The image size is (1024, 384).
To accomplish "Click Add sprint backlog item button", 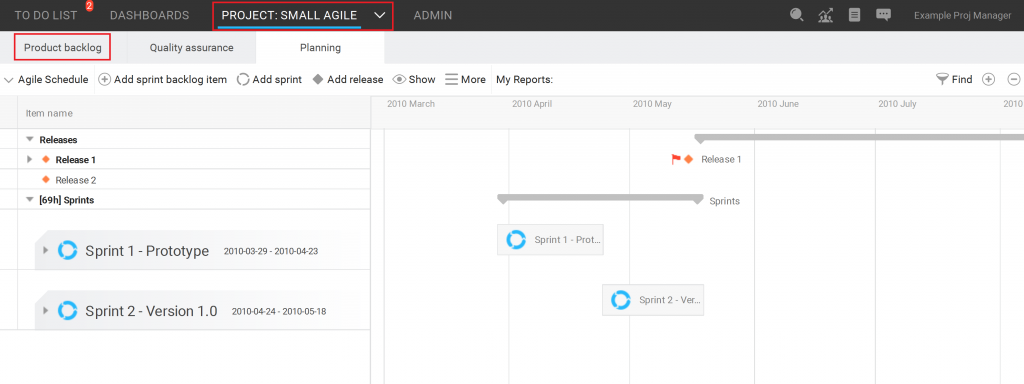I will (x=163, y=80).
